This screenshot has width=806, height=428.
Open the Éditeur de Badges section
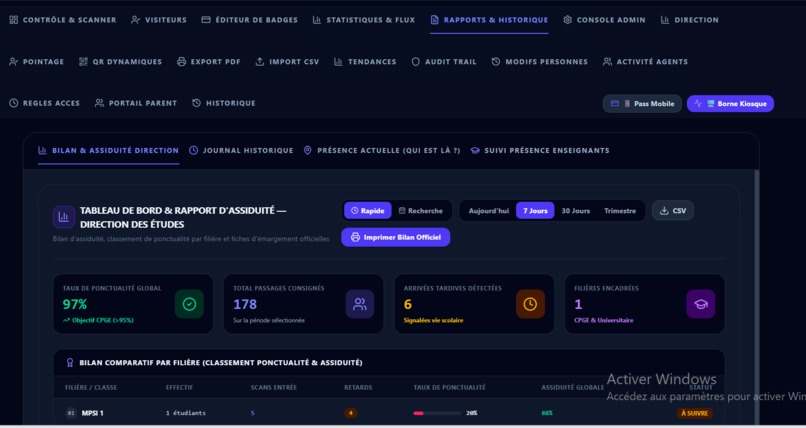(249, 20)
